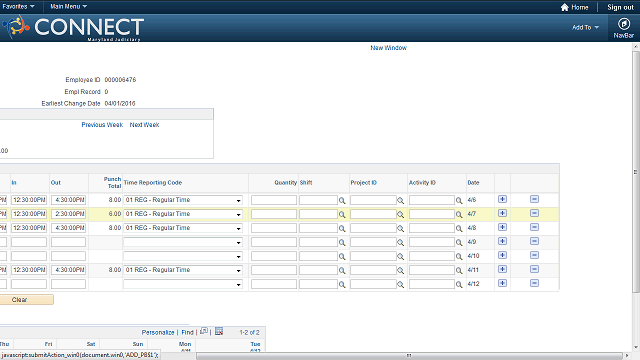The image size is (640, 360).
Task: Click the Out time field for 4/7
Action: coord(68,214)
